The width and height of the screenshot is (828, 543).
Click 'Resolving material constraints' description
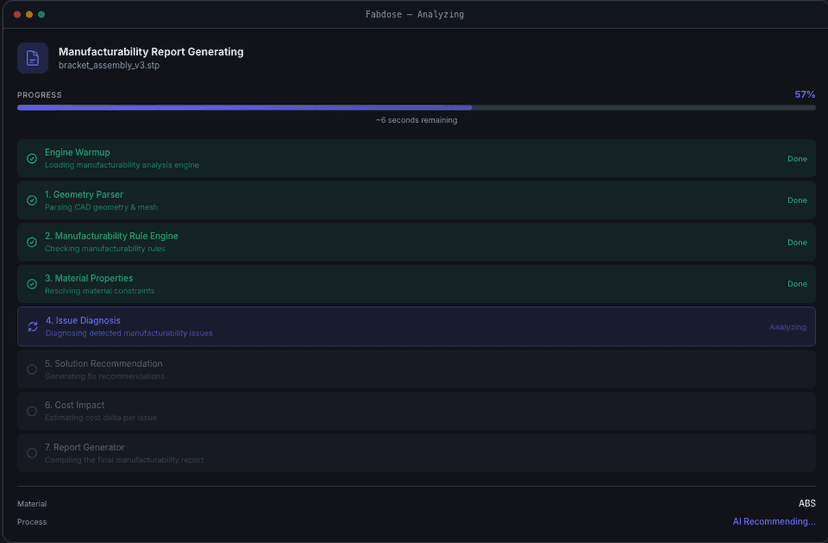99,291
